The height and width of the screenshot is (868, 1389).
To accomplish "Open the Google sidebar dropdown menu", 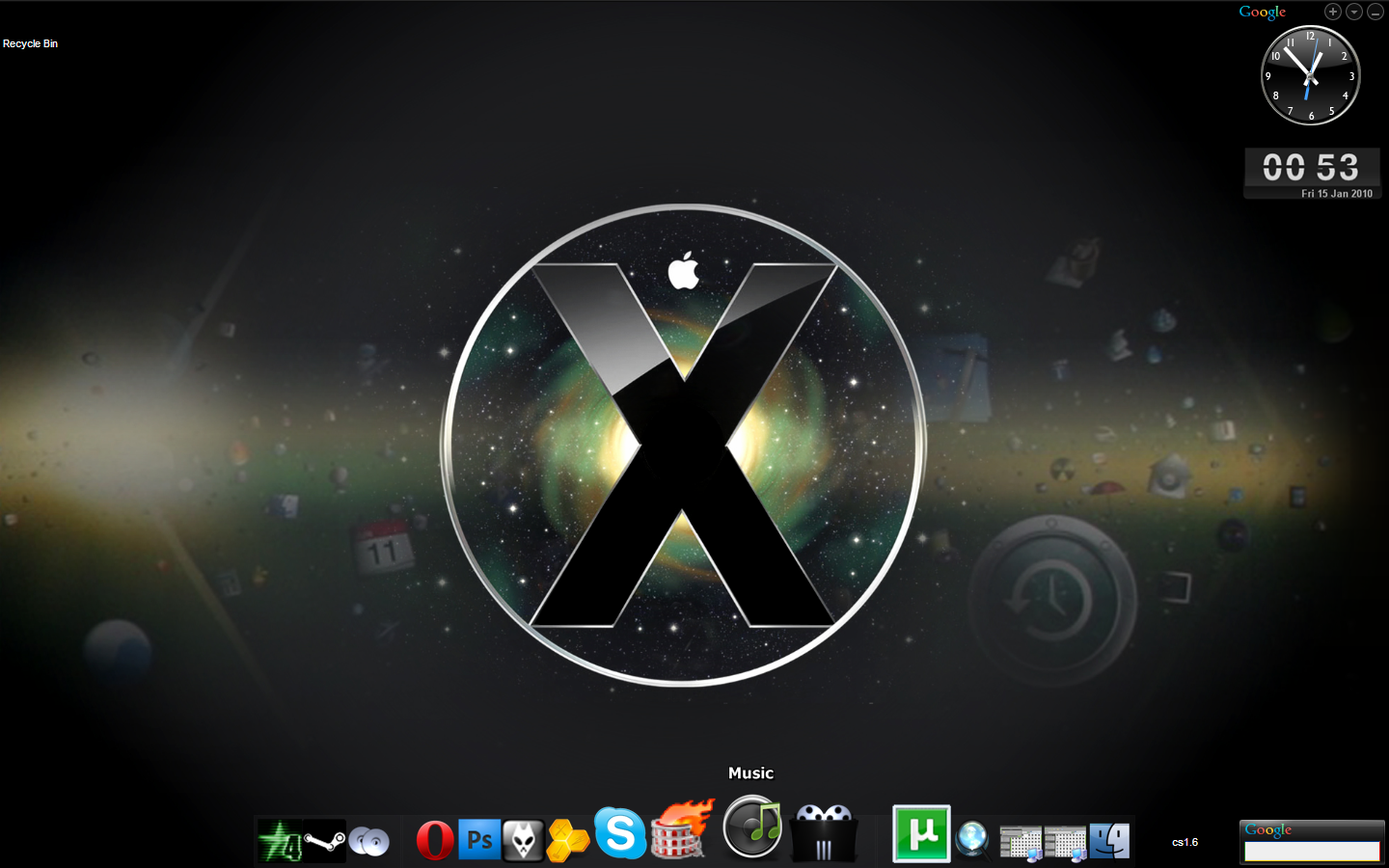I will click(x=1354, y=12).
